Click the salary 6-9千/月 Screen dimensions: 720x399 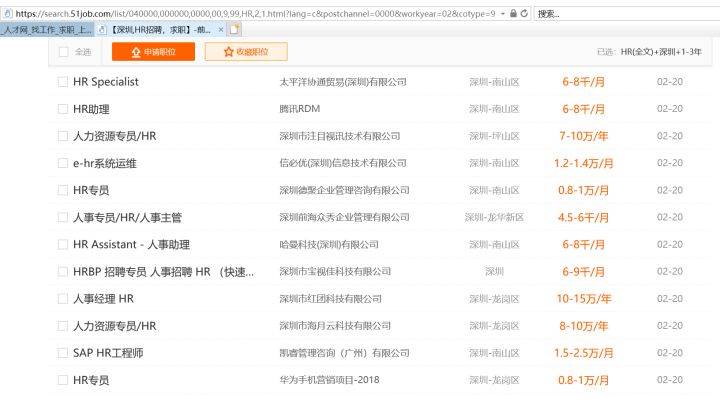click(x=584, y=272)
